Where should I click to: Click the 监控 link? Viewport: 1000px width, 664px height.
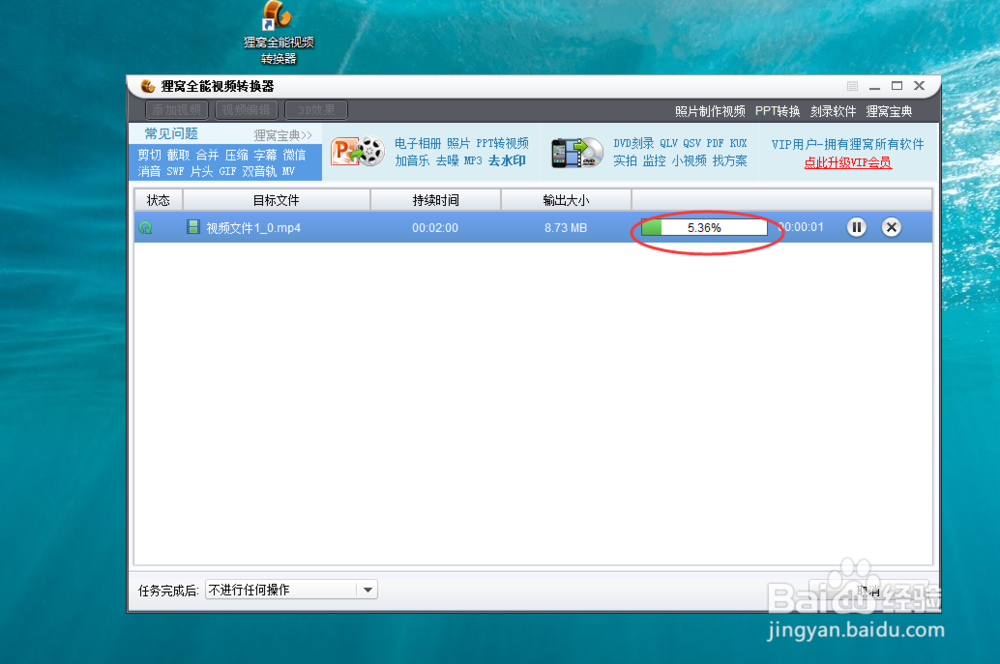tap(654, 160)
